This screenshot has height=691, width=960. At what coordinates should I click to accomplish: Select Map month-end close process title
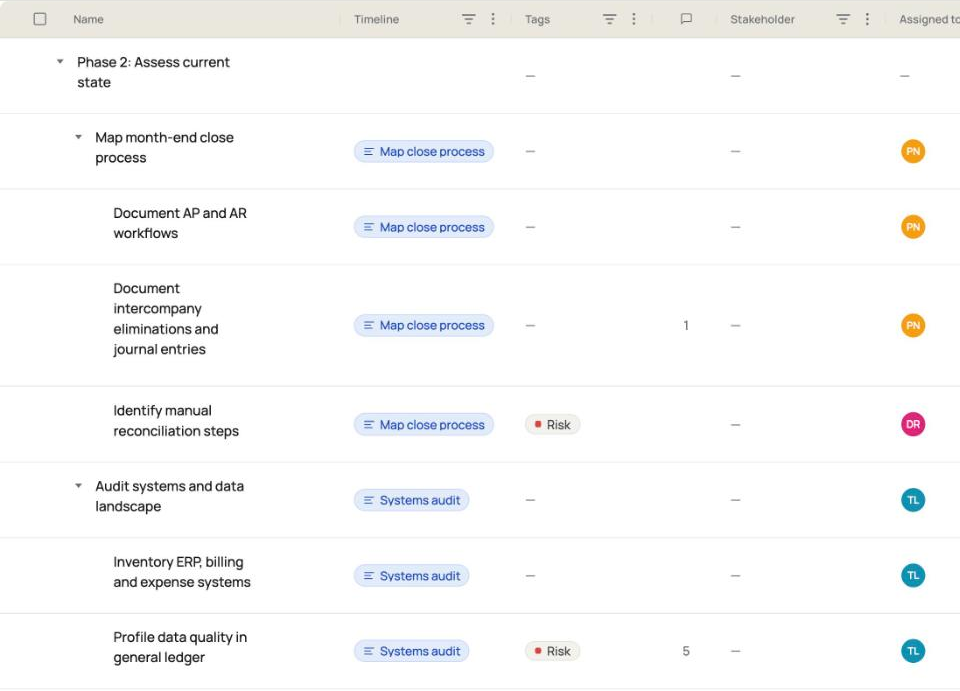pyautogui.click(x=164, y=148)
